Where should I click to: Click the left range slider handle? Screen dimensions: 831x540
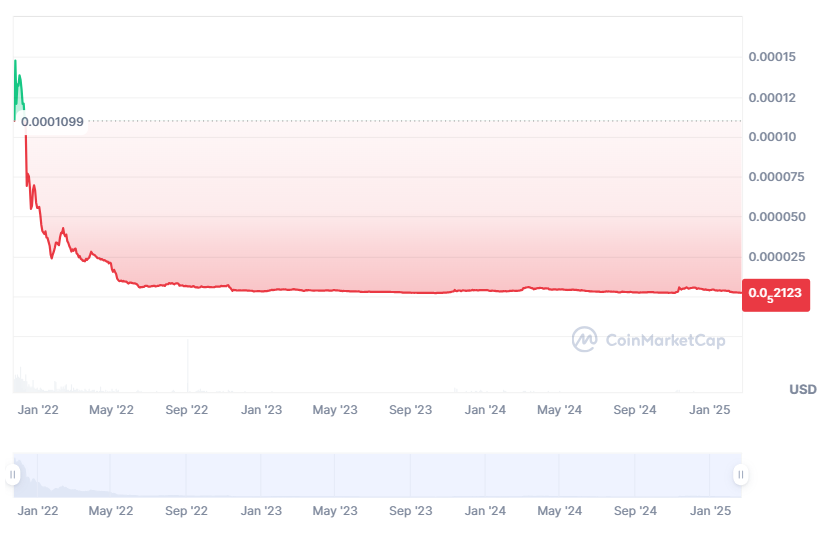[x=13, y=475]
